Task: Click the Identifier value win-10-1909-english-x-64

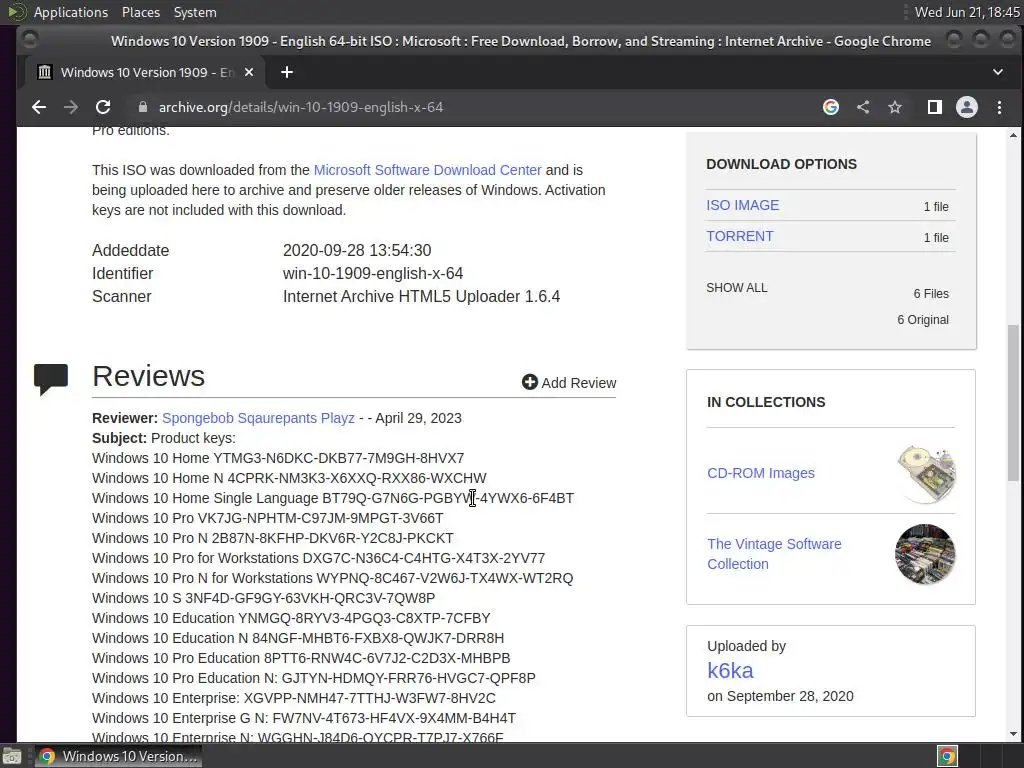Action: pos(373,274)
